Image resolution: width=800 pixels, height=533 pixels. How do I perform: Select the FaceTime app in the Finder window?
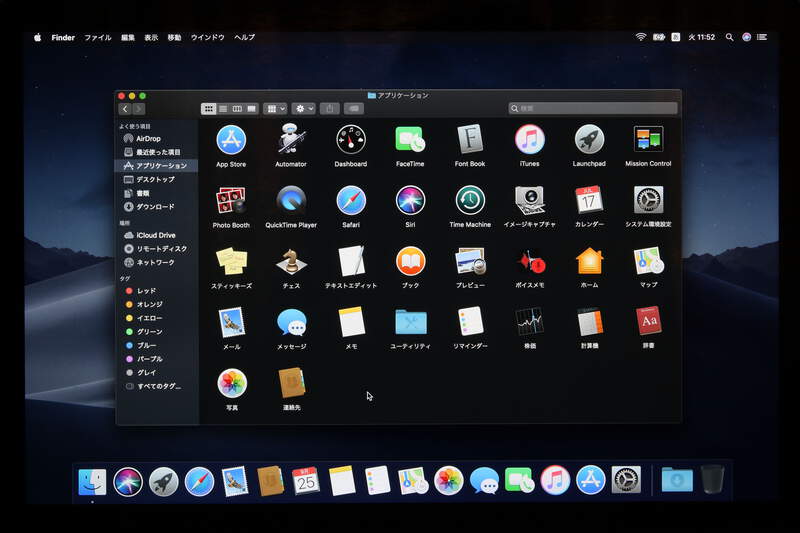[410, 139]
